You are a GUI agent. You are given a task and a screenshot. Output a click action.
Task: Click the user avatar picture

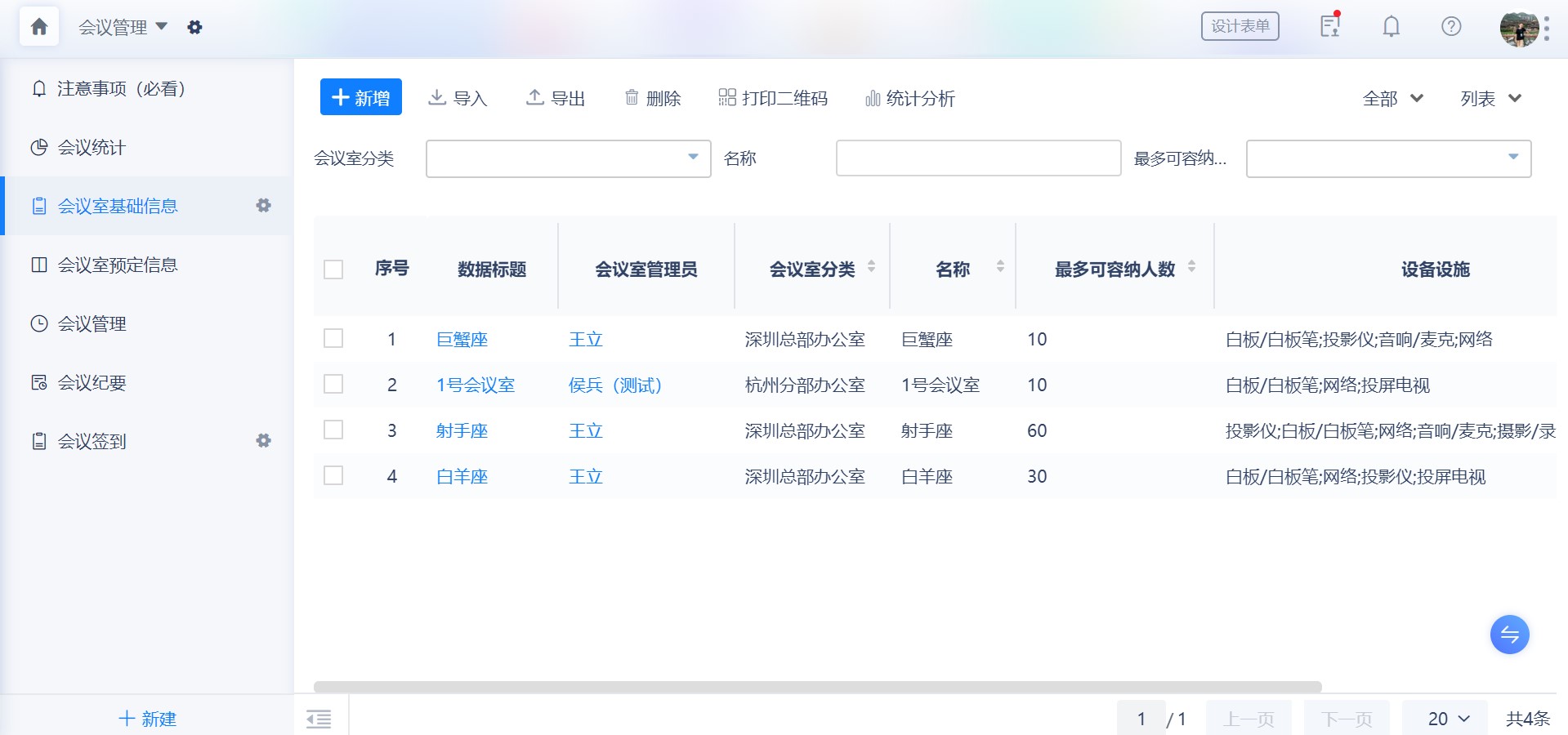pos(1519,29)
